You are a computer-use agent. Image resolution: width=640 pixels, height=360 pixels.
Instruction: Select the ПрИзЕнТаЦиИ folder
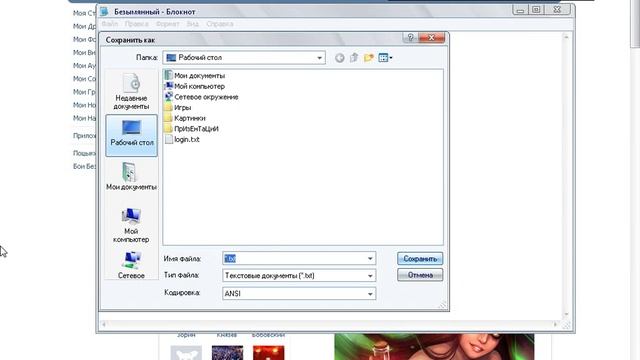(191, 129)
